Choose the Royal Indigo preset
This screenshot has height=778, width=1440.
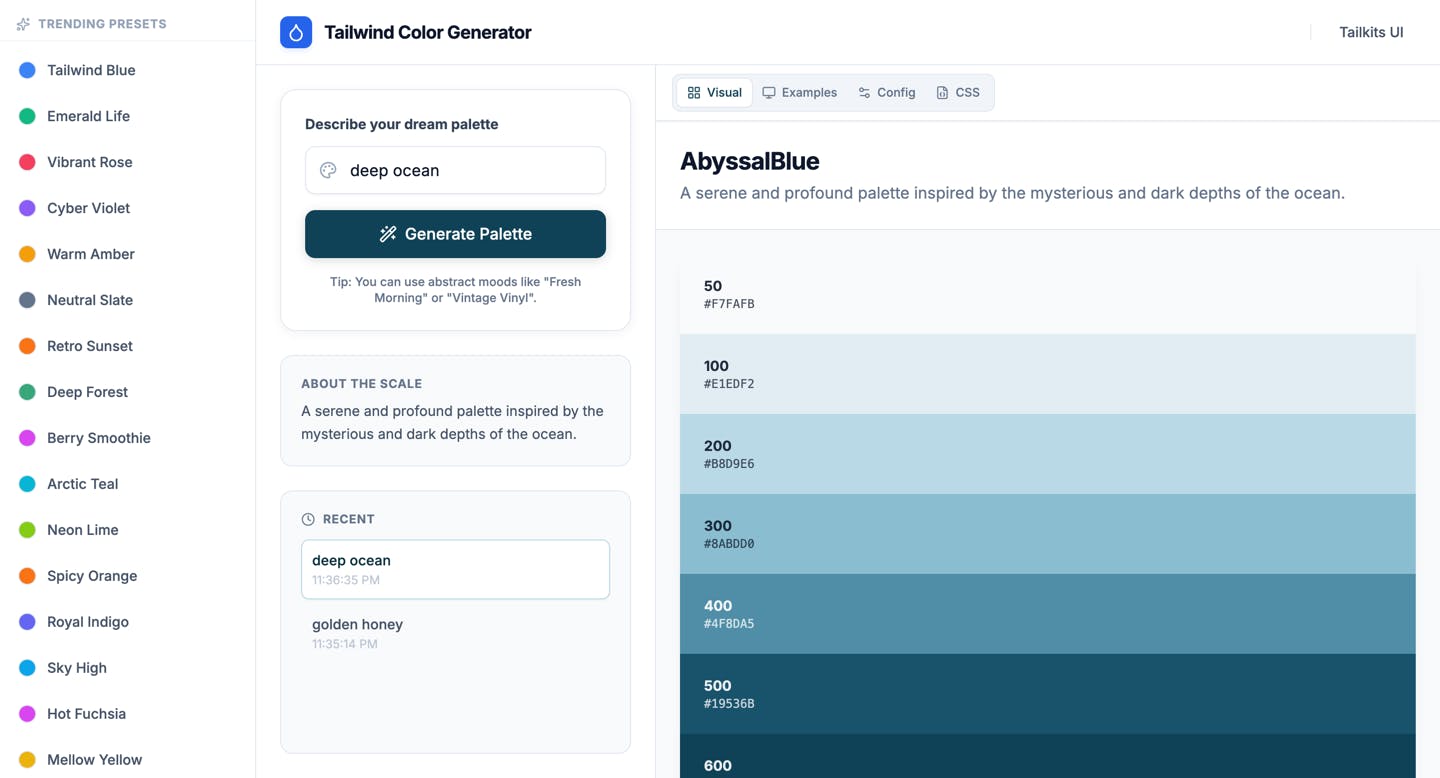(87, 622)
